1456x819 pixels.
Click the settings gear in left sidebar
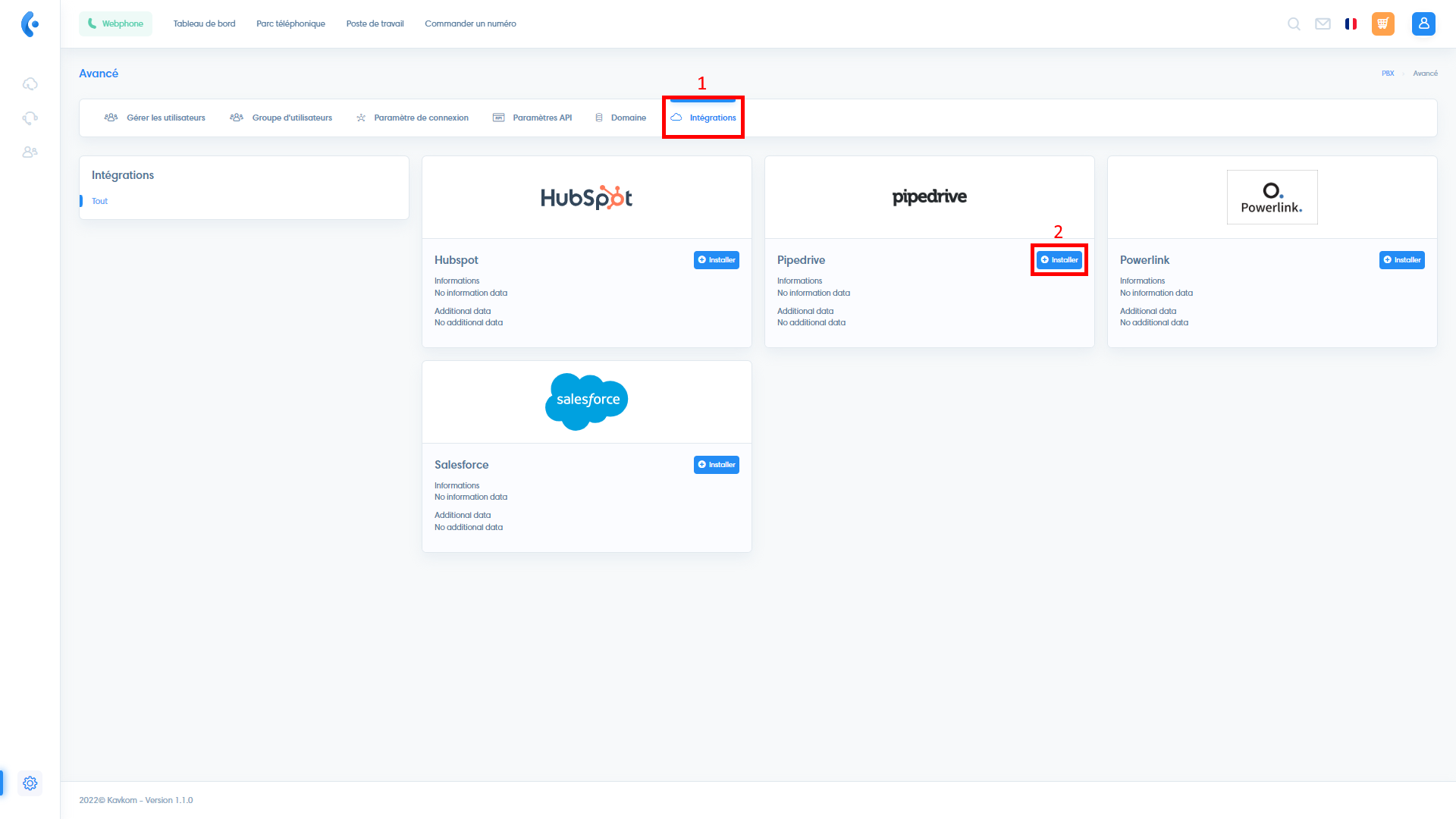pos(30,783)
